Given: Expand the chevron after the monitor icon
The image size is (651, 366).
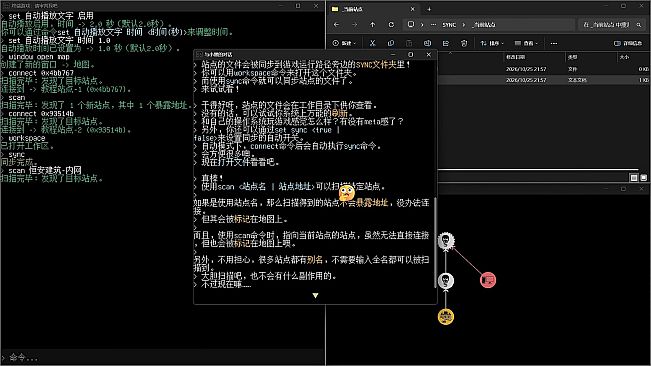Looking at the screenshot, I should point(422,25).
